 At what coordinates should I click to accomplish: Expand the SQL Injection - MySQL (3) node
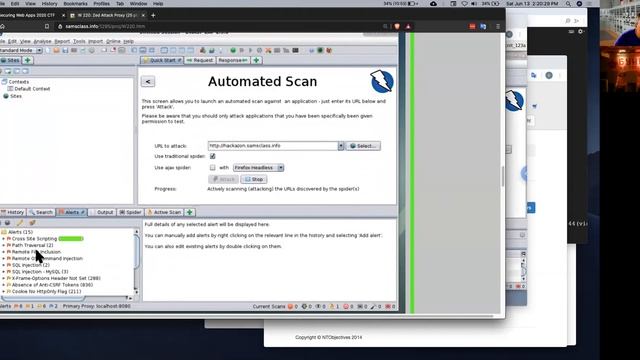coord(4,271)
